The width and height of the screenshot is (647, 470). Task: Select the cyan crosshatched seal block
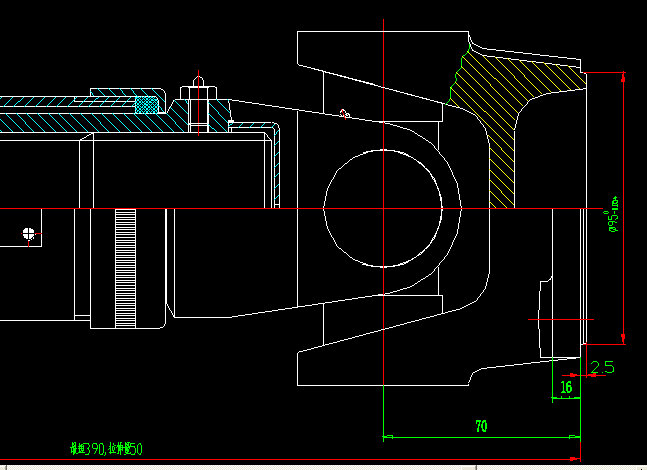click(147, 103)
